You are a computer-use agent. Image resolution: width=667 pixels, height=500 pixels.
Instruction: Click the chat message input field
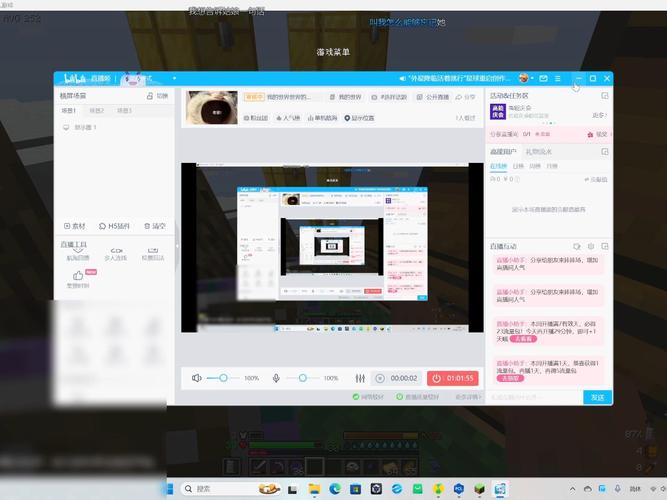534,397
